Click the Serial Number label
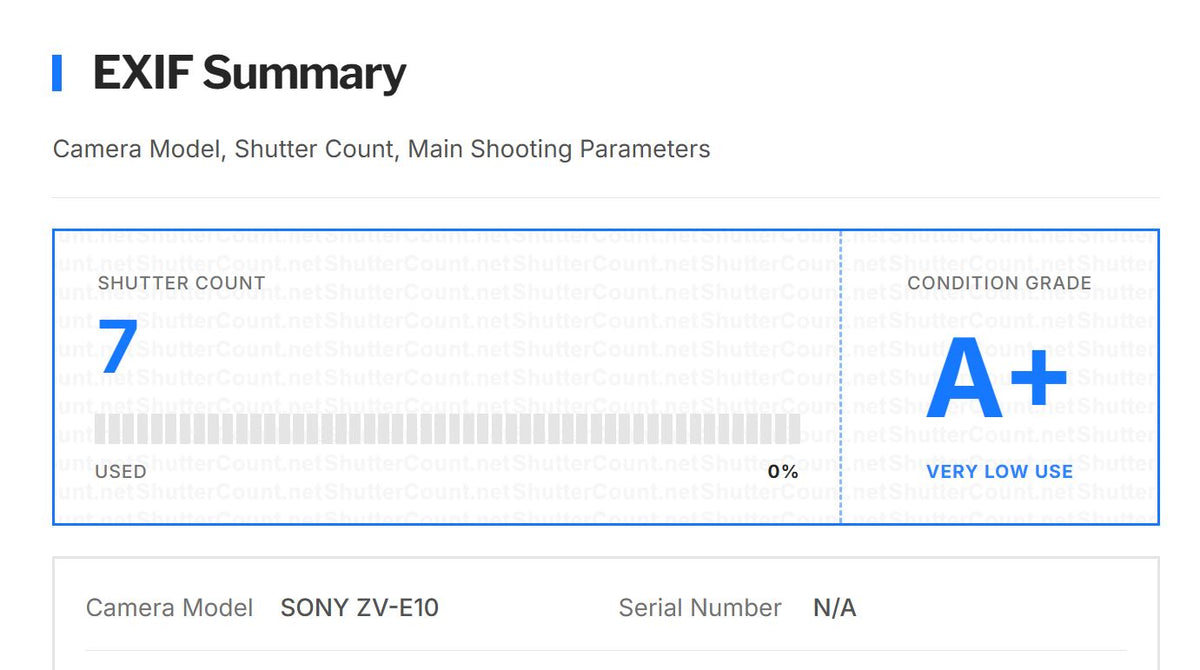The image size is (1200, 670). (700, 608)
